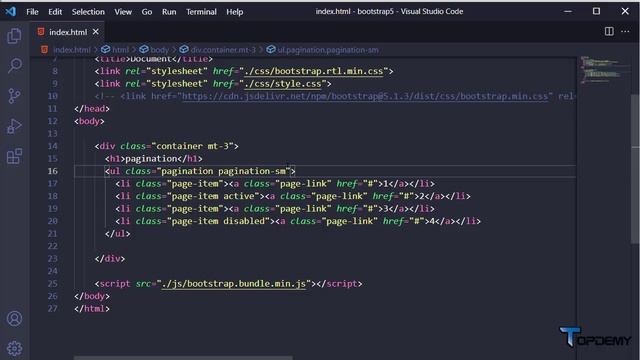Expand body breadcrumb segment
Image resolution: width=640 pixels, height=360 pixels.
[159, 50]
